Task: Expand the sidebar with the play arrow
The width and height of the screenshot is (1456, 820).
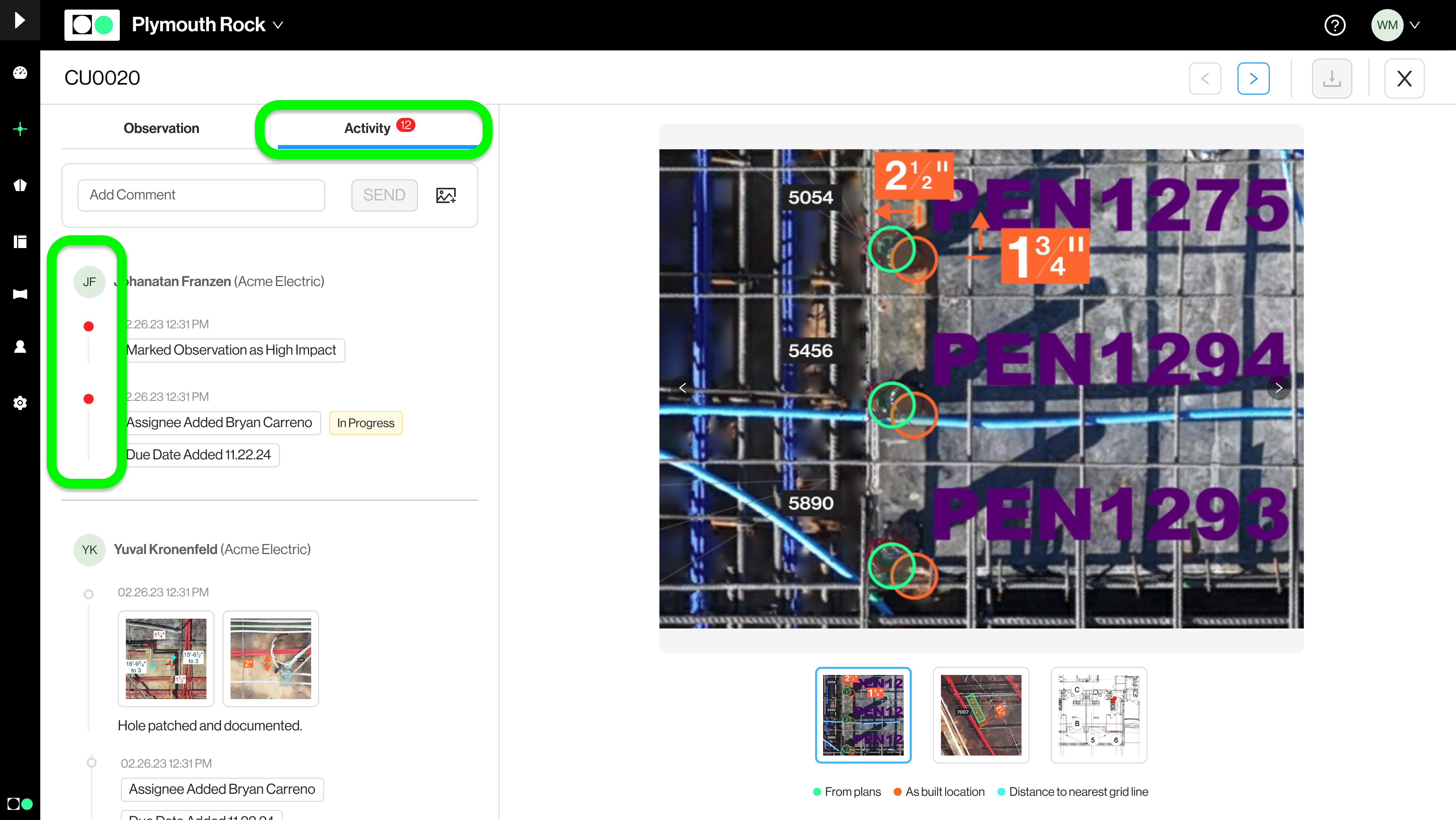Action: [20, 20]
